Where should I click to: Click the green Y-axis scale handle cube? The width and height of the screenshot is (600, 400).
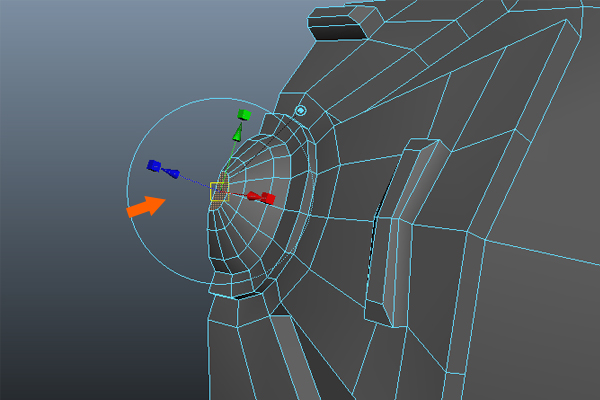point(244,114)
